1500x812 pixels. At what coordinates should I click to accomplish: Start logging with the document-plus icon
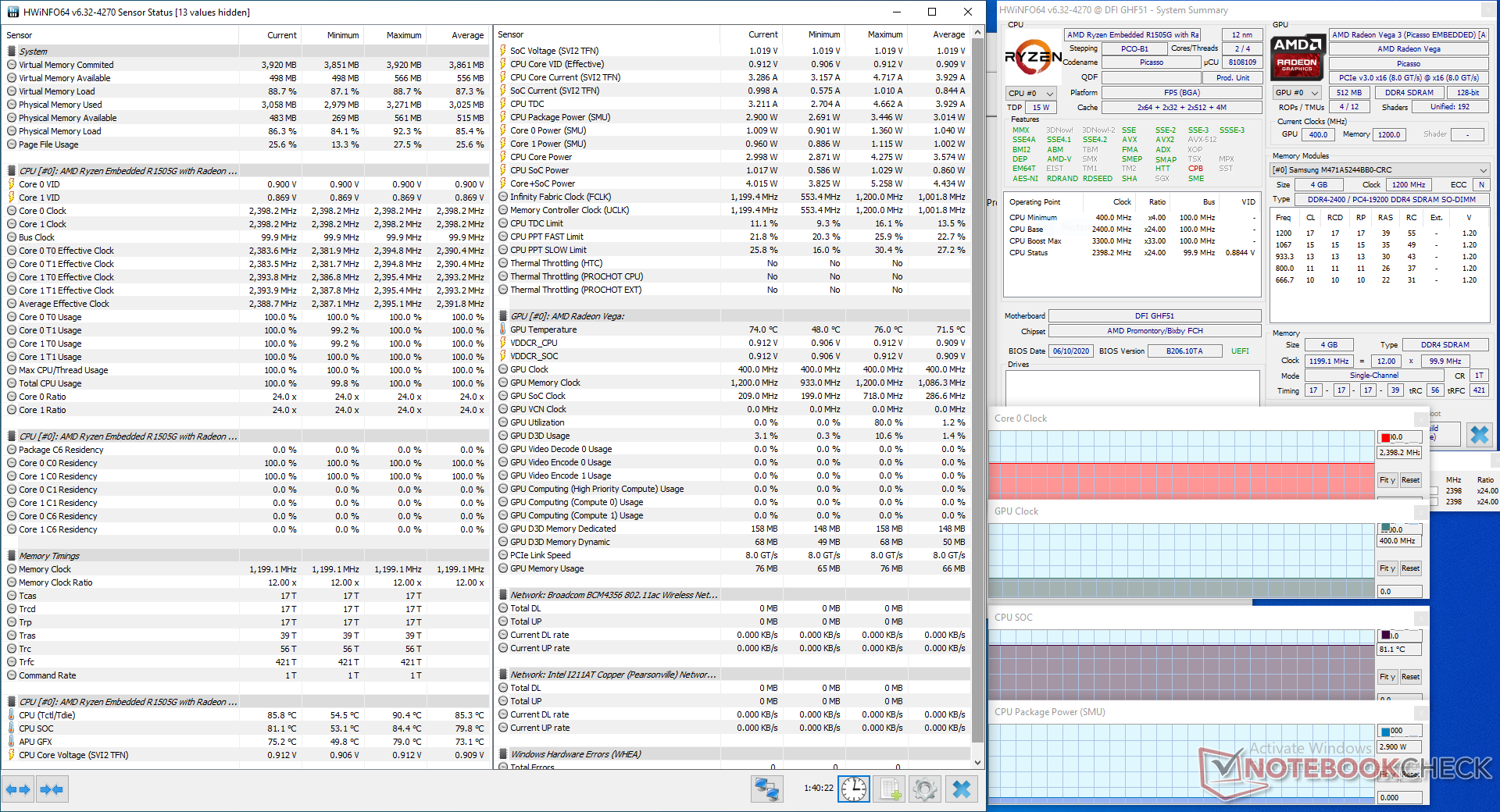[x=890, y=790]
